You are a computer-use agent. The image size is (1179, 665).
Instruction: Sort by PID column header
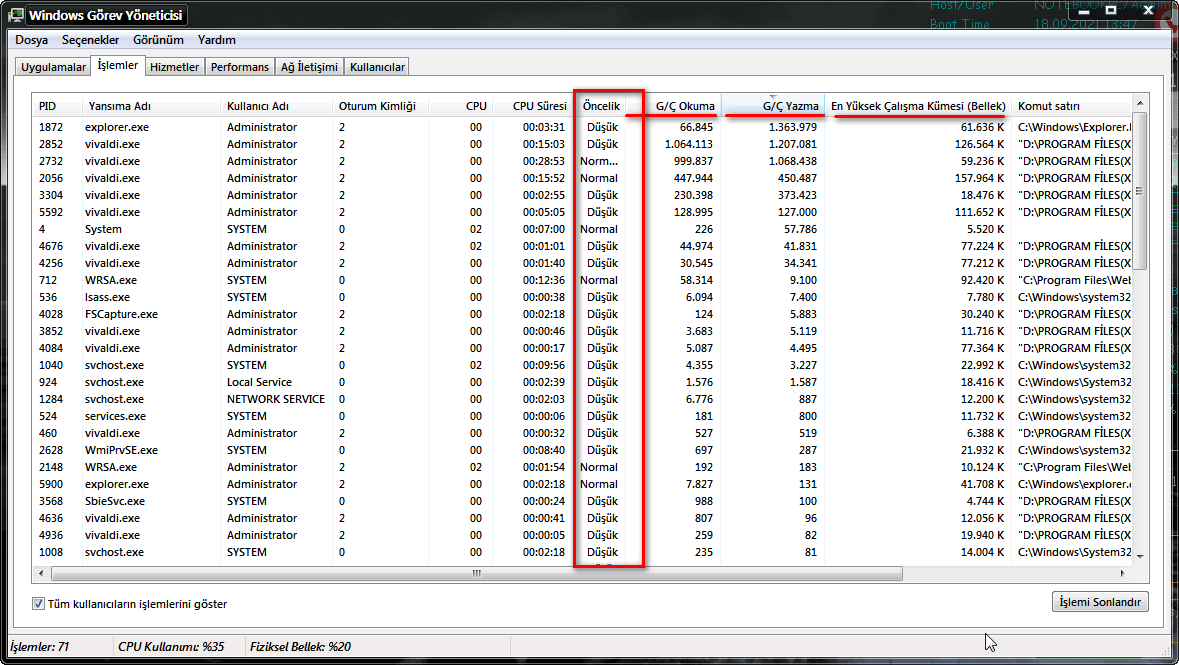coord(56,106)
